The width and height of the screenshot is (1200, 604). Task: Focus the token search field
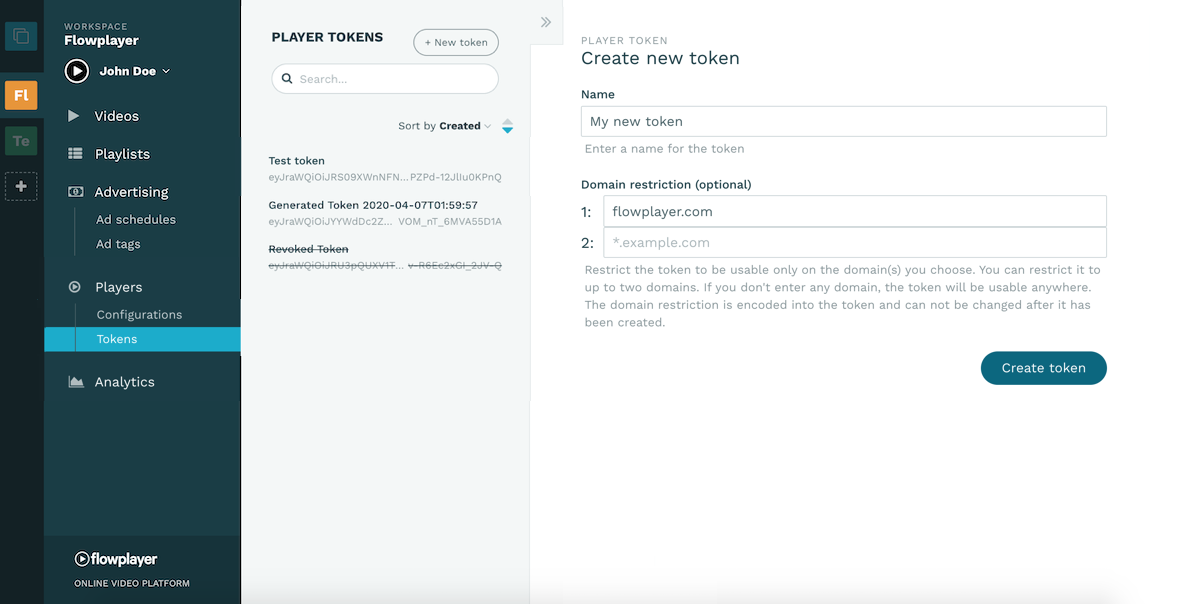coord(385,79)
